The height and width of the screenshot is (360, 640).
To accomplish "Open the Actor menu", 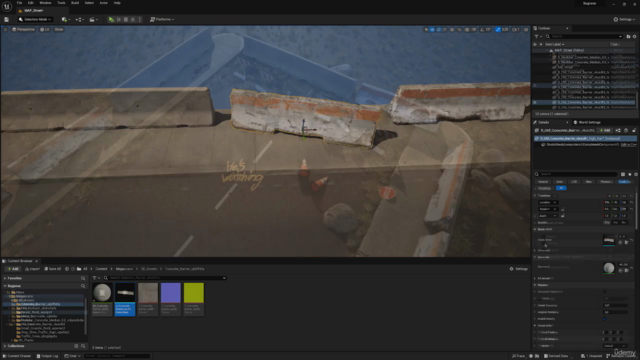I will 104,3.
